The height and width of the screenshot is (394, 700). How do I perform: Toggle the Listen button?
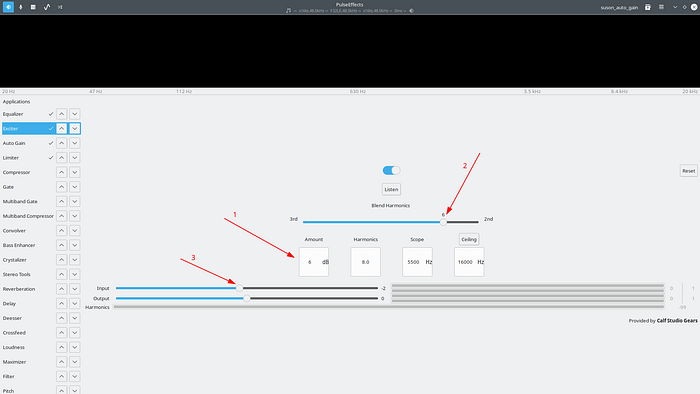pyautogui.click(x=391, y=190)
